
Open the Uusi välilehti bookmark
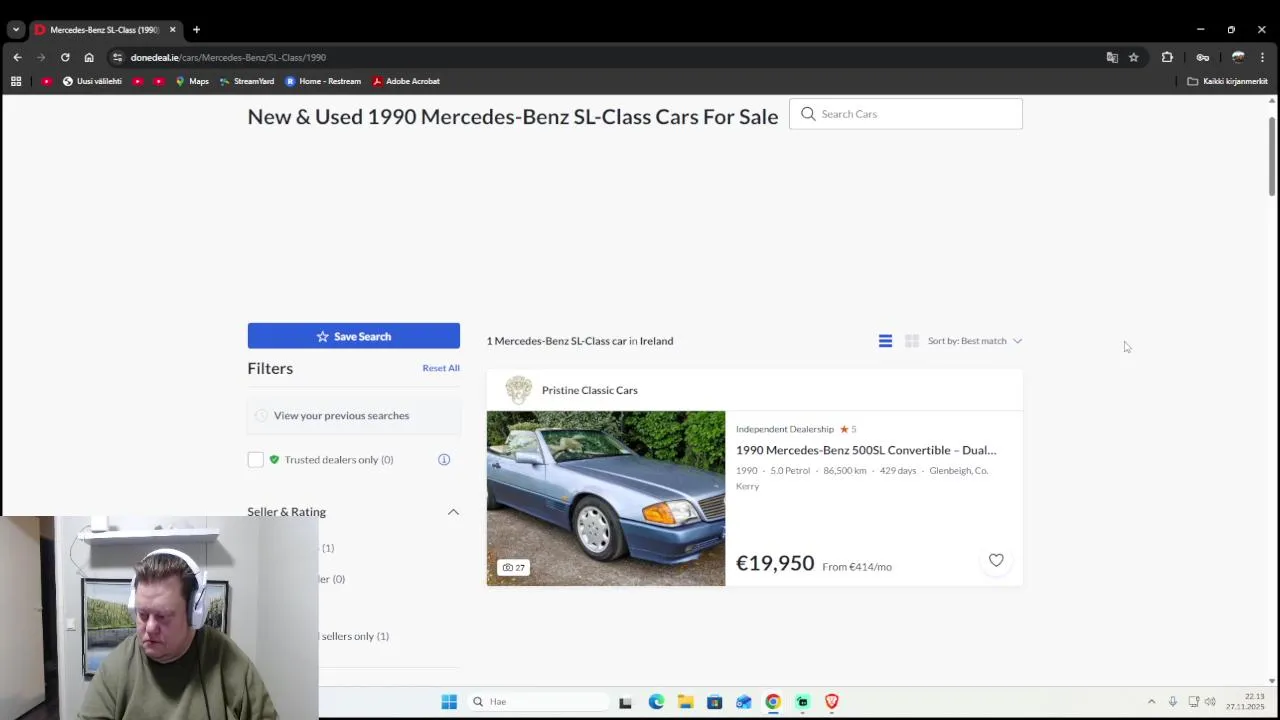pyautogui.click(x=92, y=81)
